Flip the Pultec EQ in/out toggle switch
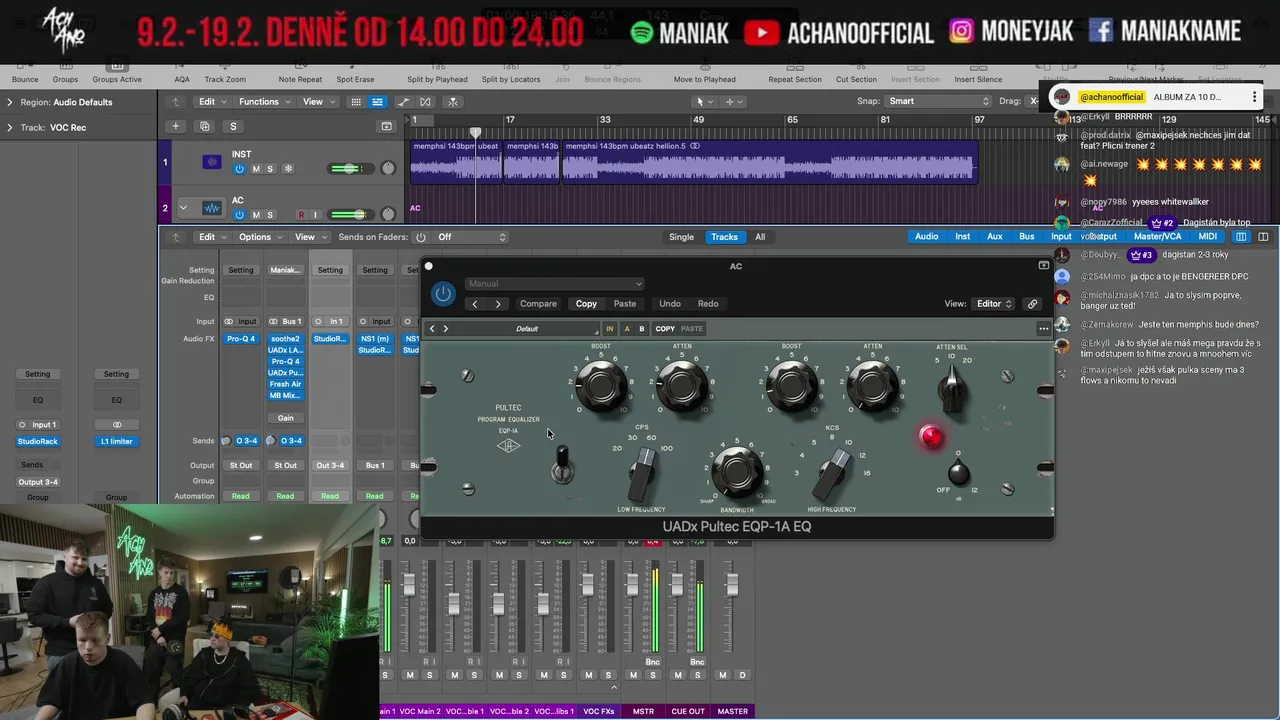Viewport: 1280px width, 720px height. click(562, 464)
